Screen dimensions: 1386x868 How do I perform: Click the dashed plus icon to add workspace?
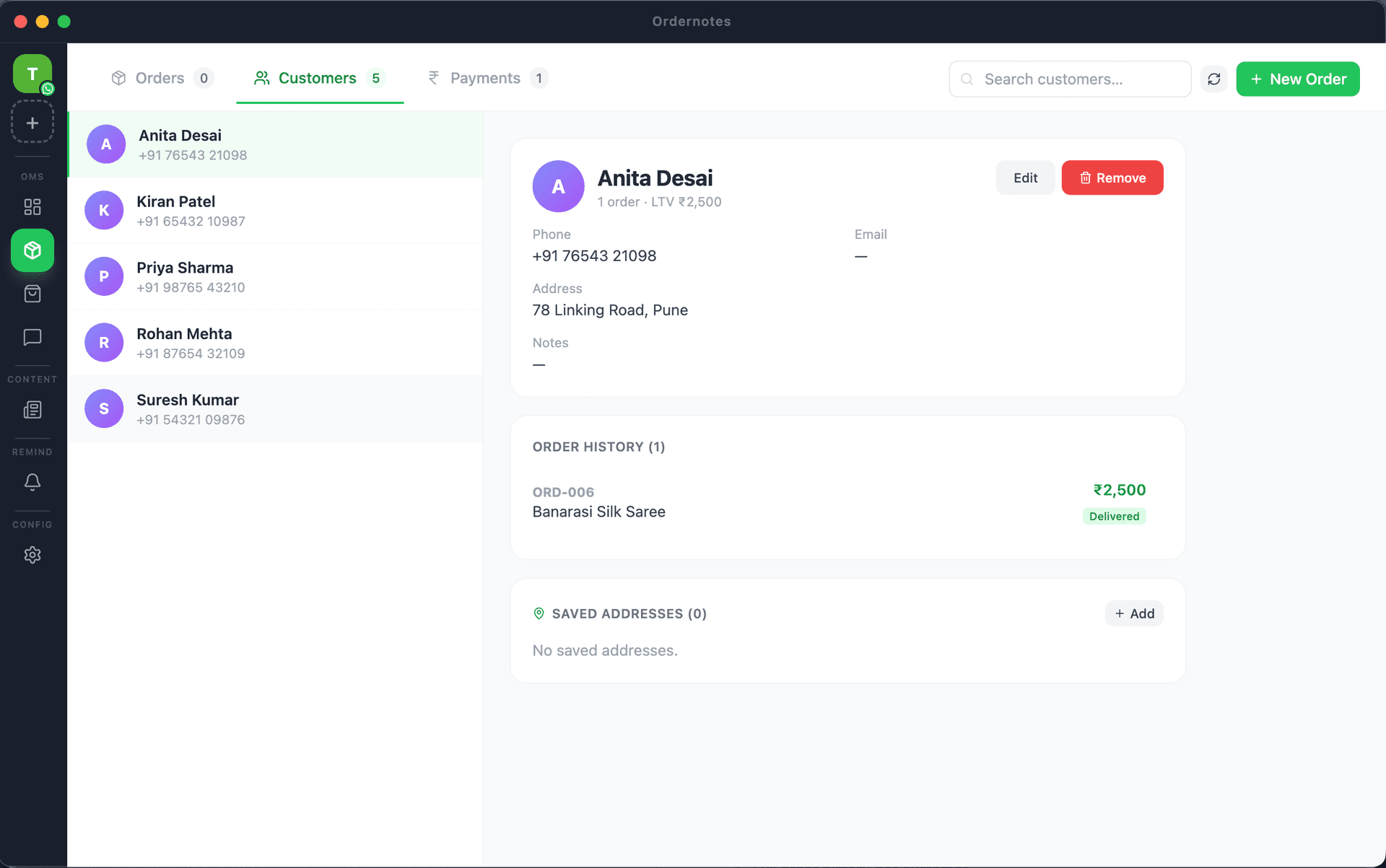(32, 121)
